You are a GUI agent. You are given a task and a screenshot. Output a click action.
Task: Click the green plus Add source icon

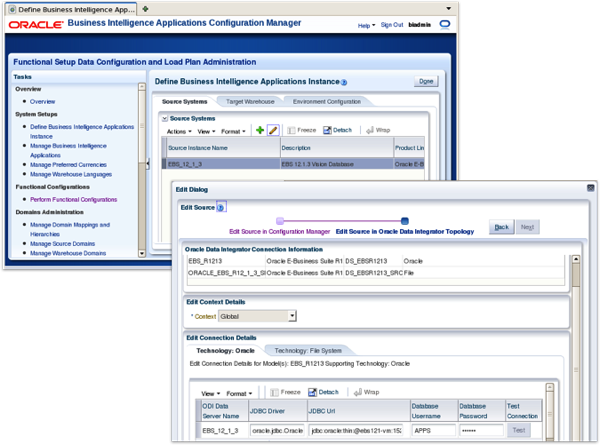tap(260, 130)
